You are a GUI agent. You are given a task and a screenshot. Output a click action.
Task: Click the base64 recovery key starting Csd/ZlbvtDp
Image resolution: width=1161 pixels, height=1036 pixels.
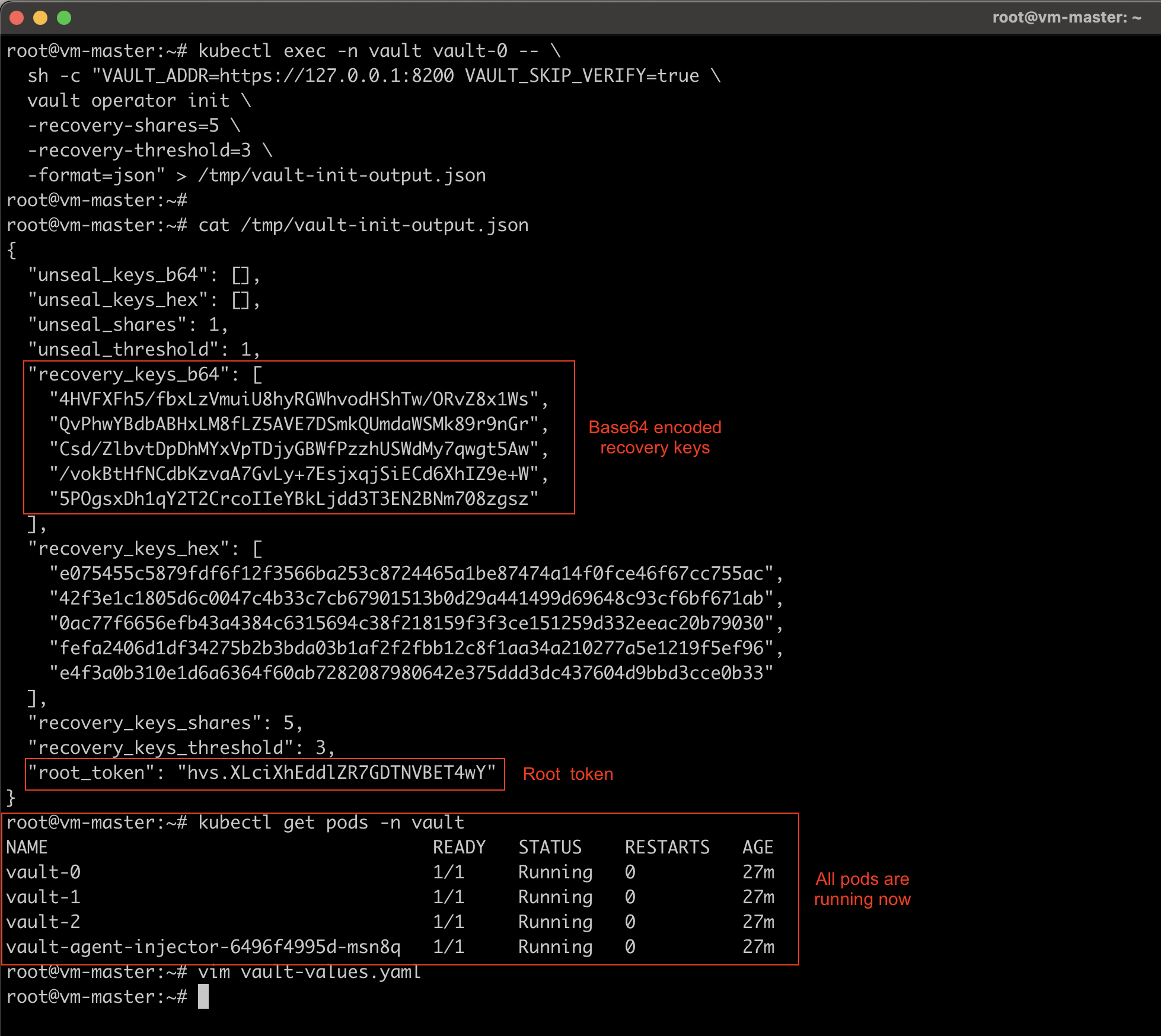coord(294,449)
